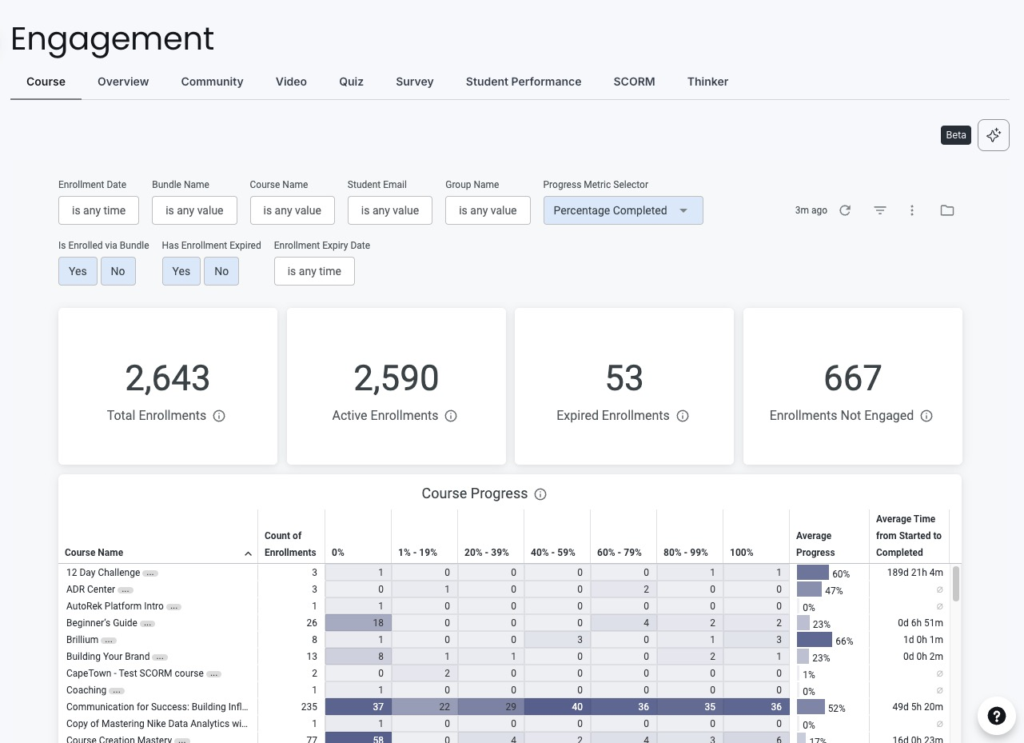Image resolution: width=1024 pixels, height=743 pixels.
Task: Click the Copy of Mastering Nike Data Analytics row
Action: [x=157, y=724]
